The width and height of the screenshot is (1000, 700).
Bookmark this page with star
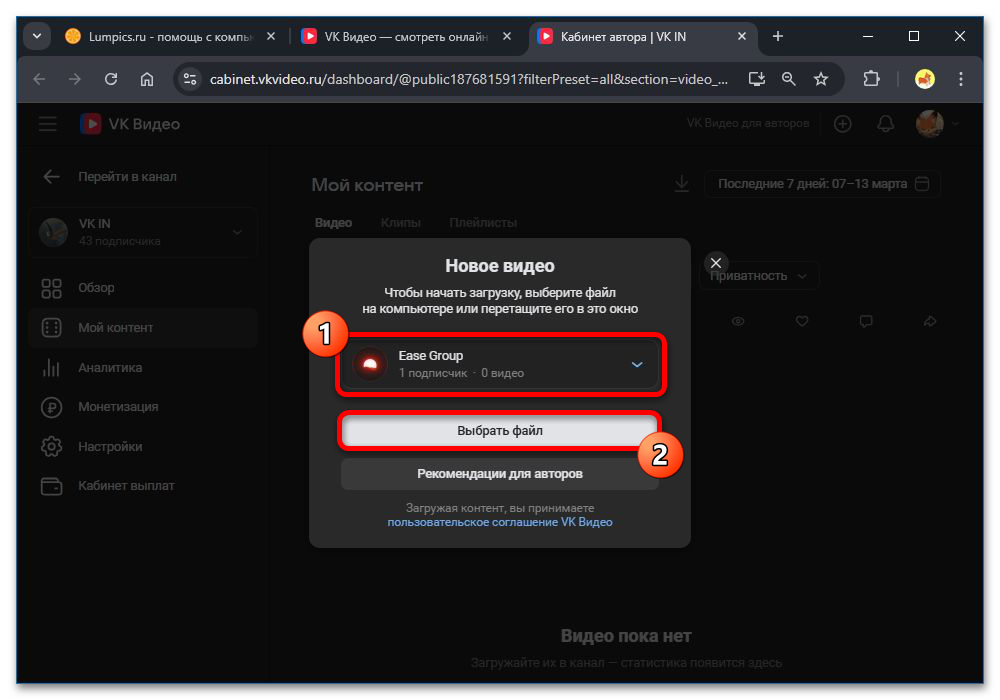(821, 79)
